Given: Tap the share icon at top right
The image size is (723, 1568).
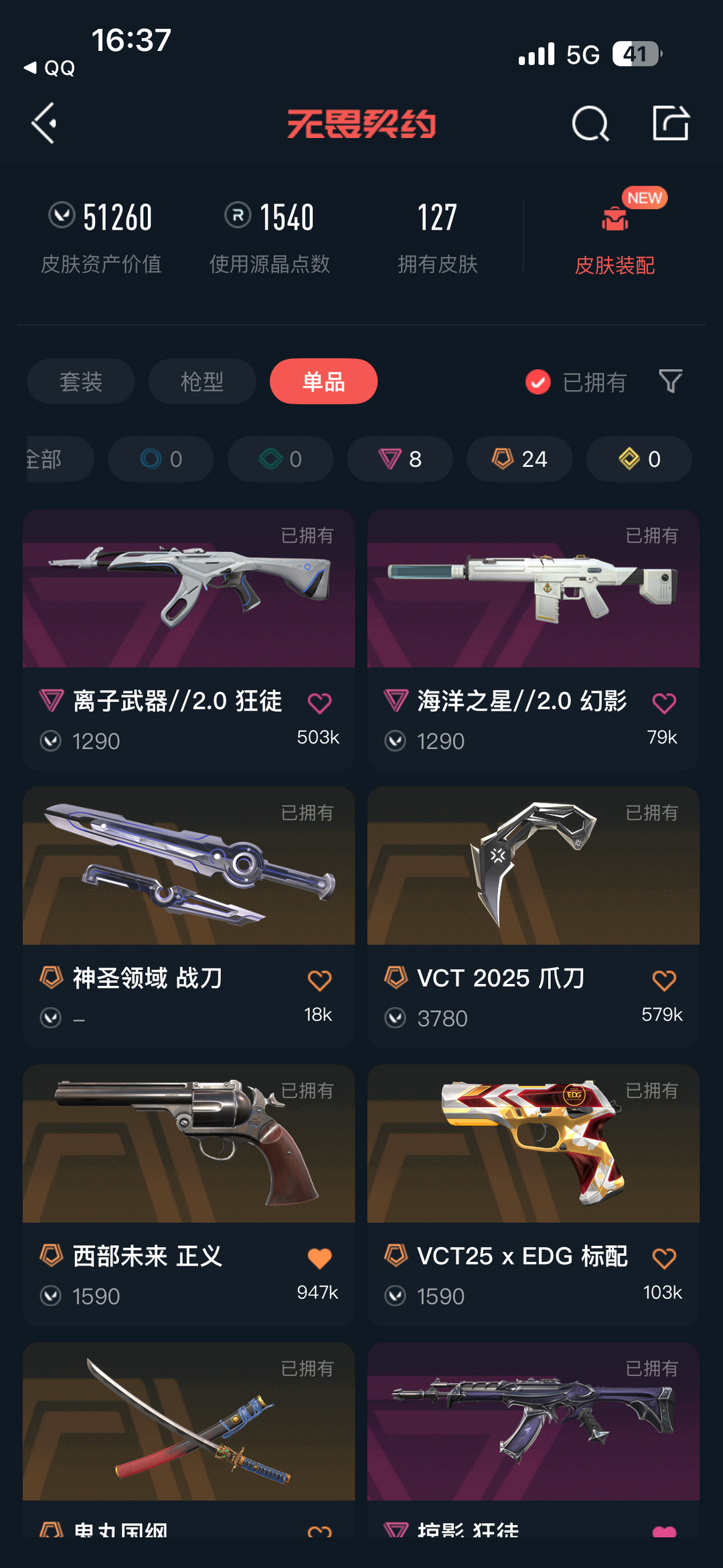Looking at the screenshot, I should tap(671, 123).
